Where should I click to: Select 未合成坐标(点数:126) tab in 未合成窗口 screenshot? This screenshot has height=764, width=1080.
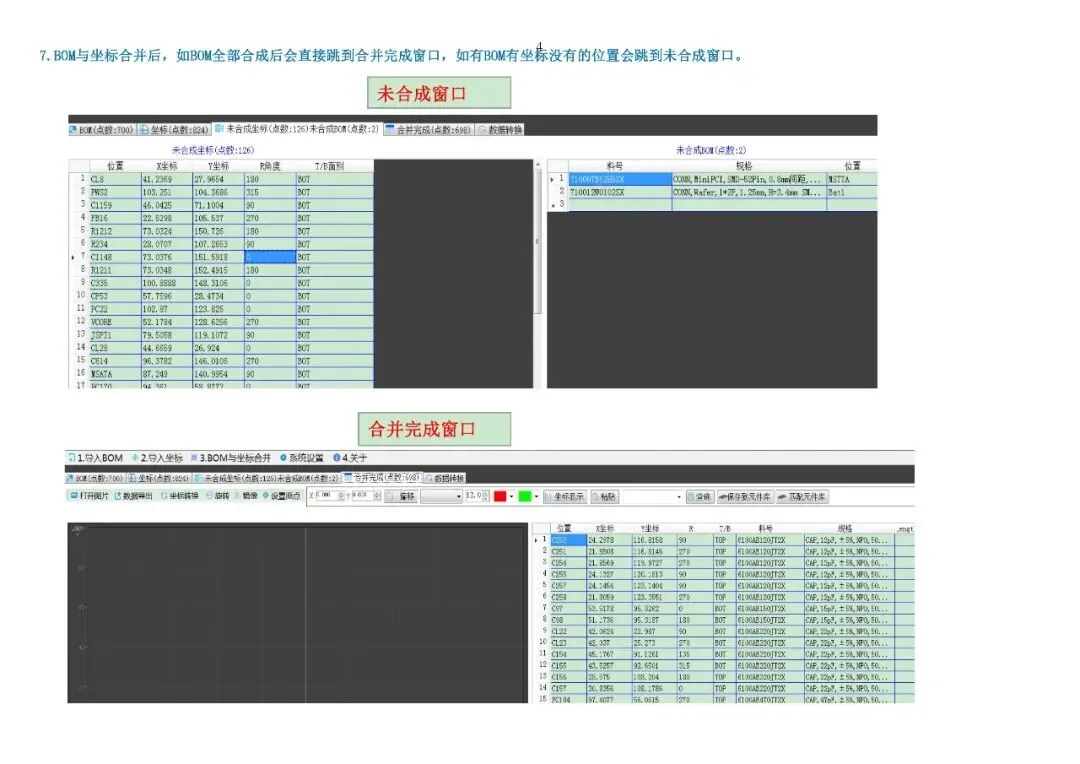coord(296,129)
